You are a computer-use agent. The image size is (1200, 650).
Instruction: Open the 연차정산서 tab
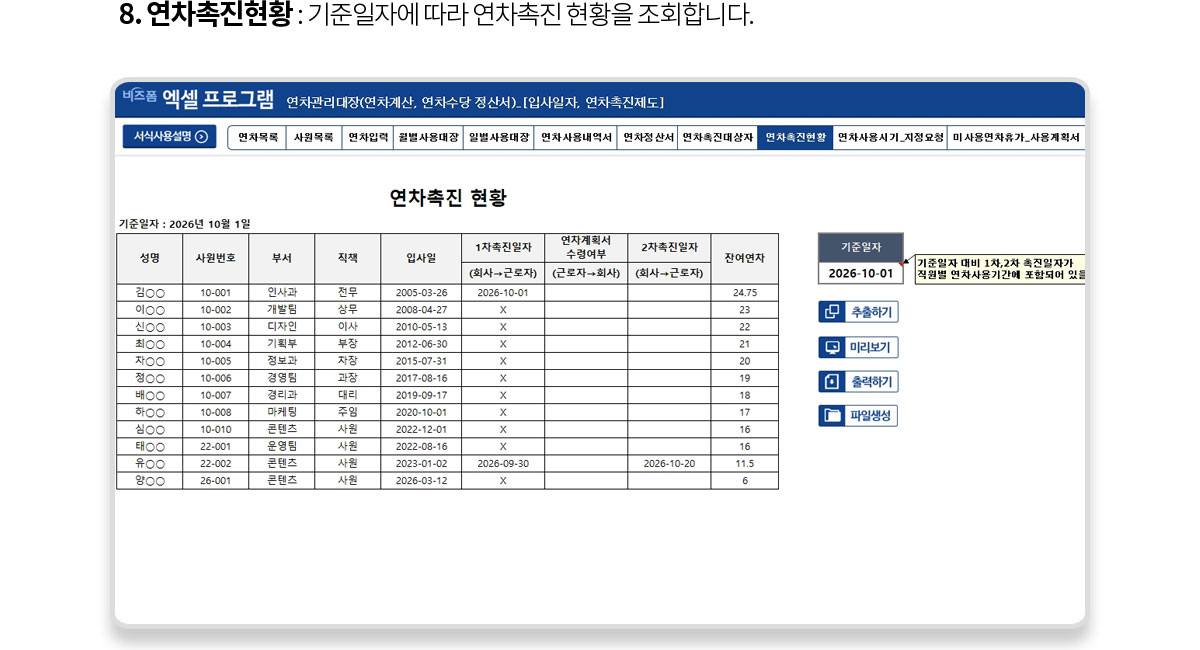pos(648,138)
